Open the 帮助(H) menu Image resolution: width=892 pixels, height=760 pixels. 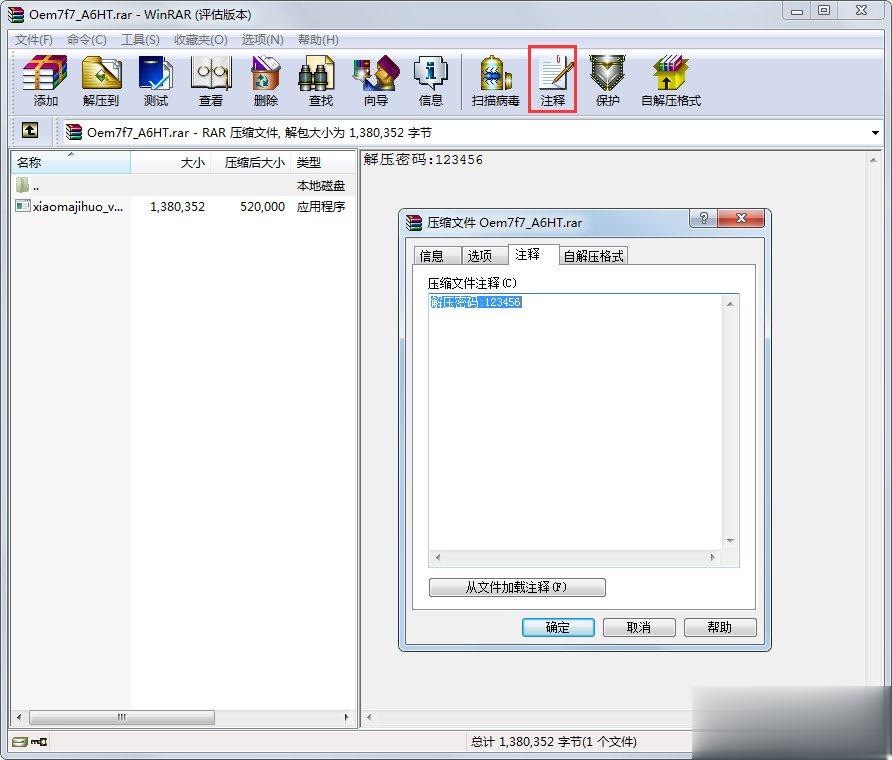[318, 40]
